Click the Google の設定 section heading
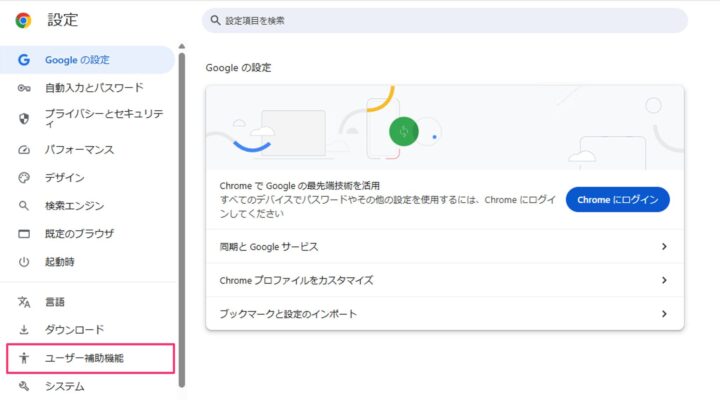 (238, 68)
